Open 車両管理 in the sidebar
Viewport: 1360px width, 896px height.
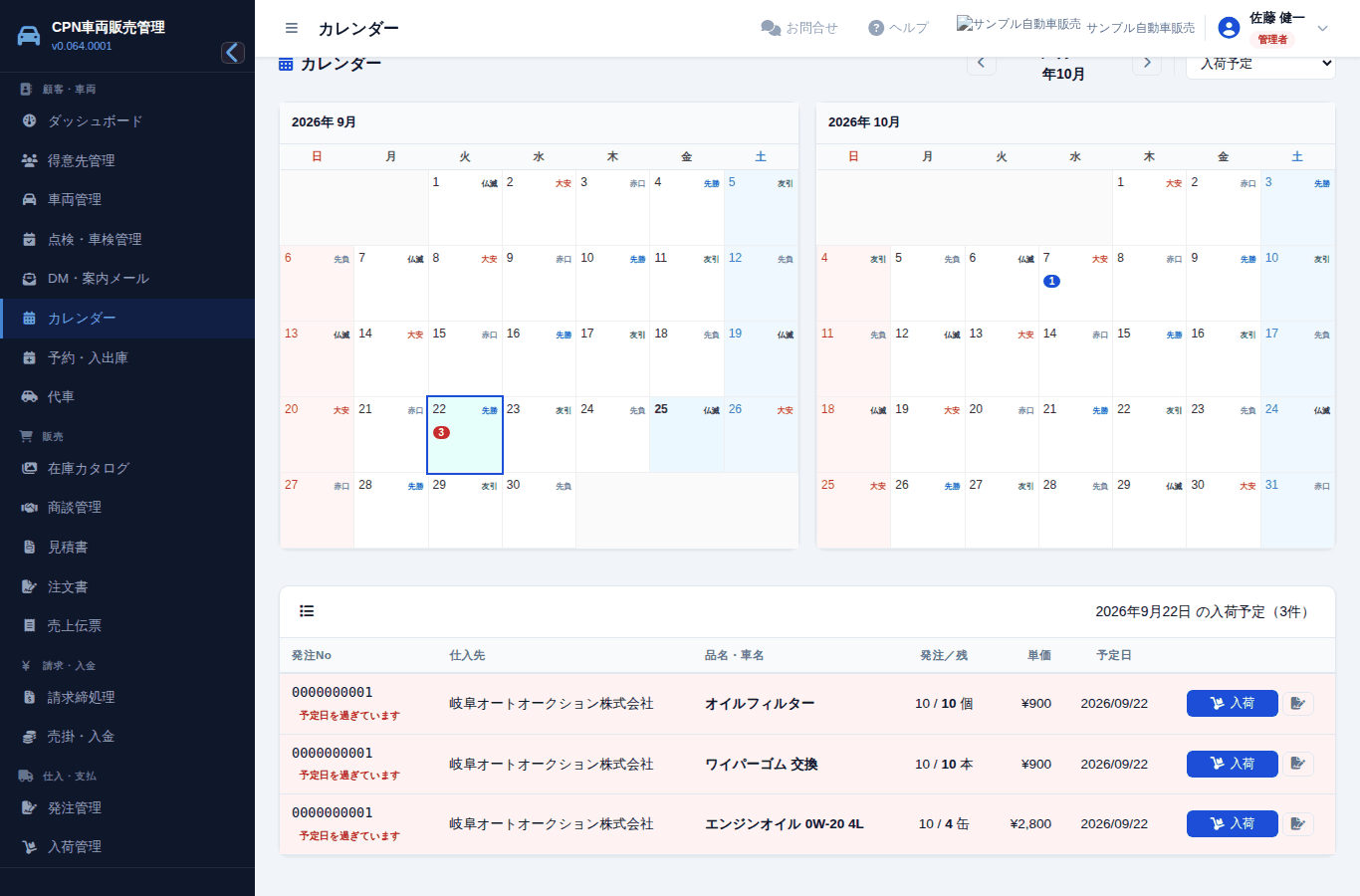pos(127,200)
